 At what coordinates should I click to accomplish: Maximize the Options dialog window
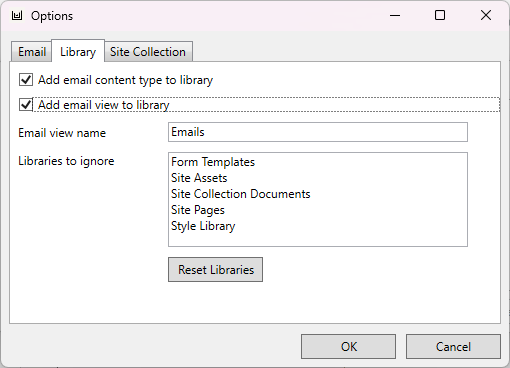click(x=440, y=15)
